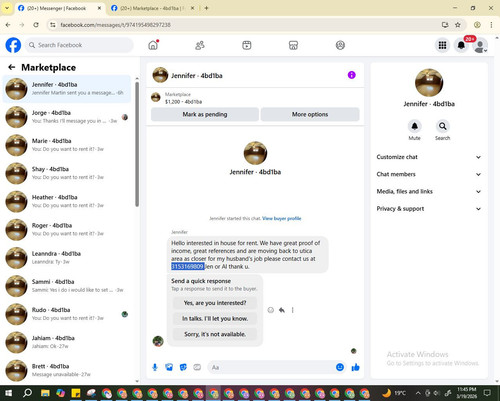Open the Heather - 4bd1ba conversation
This screenshot has width=500, height=401.
point(67,202)
